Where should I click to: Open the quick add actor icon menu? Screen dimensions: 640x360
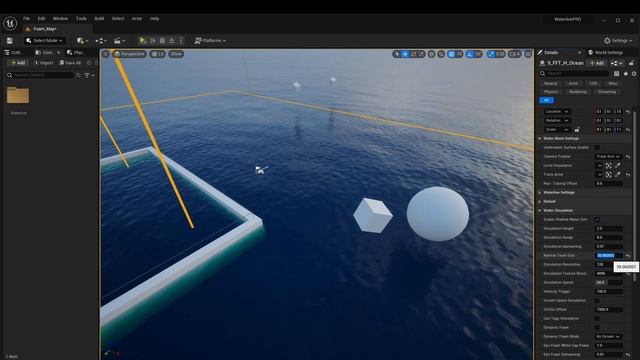(82, 40)
